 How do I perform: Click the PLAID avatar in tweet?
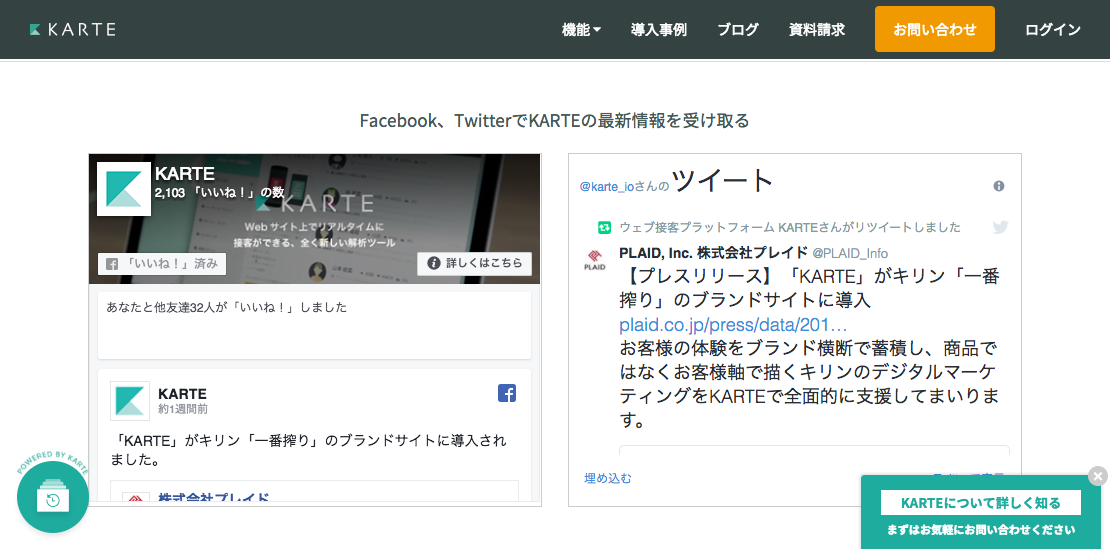595,260
